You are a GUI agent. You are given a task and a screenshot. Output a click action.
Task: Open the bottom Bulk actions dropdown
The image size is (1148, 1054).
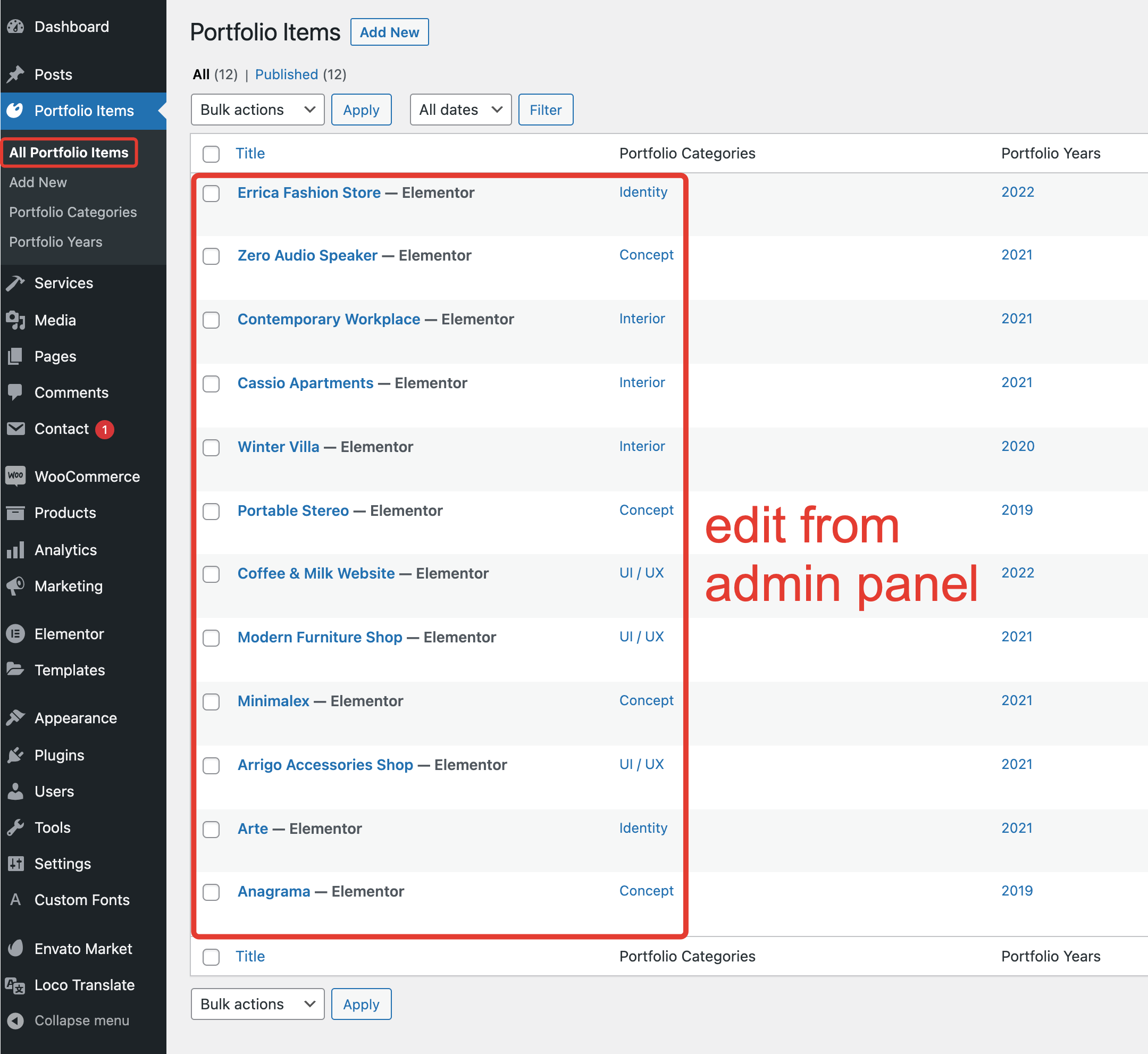pyautogui.click(x=257, y=1004)
